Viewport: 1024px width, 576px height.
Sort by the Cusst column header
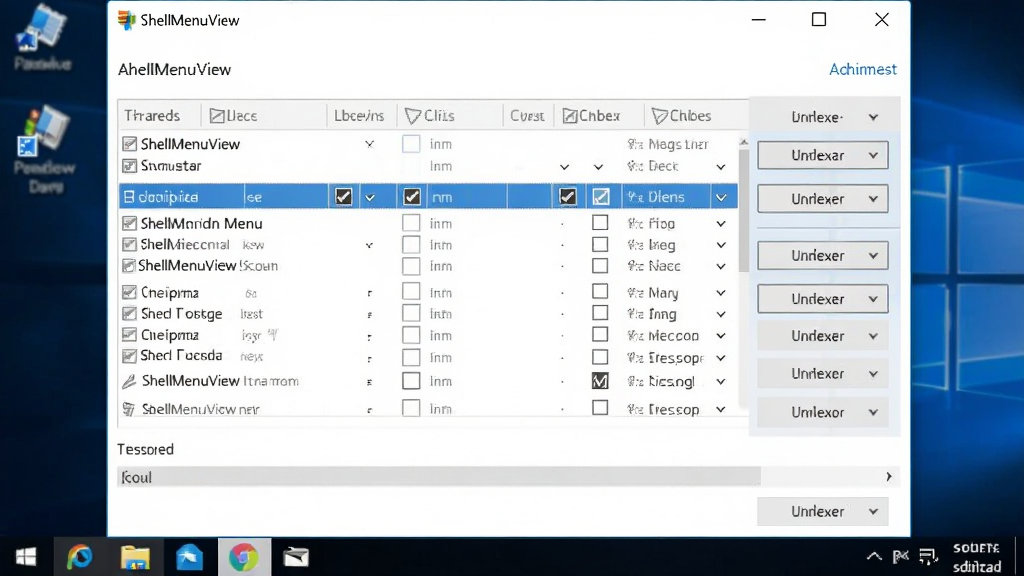click(x=528, y=116)
